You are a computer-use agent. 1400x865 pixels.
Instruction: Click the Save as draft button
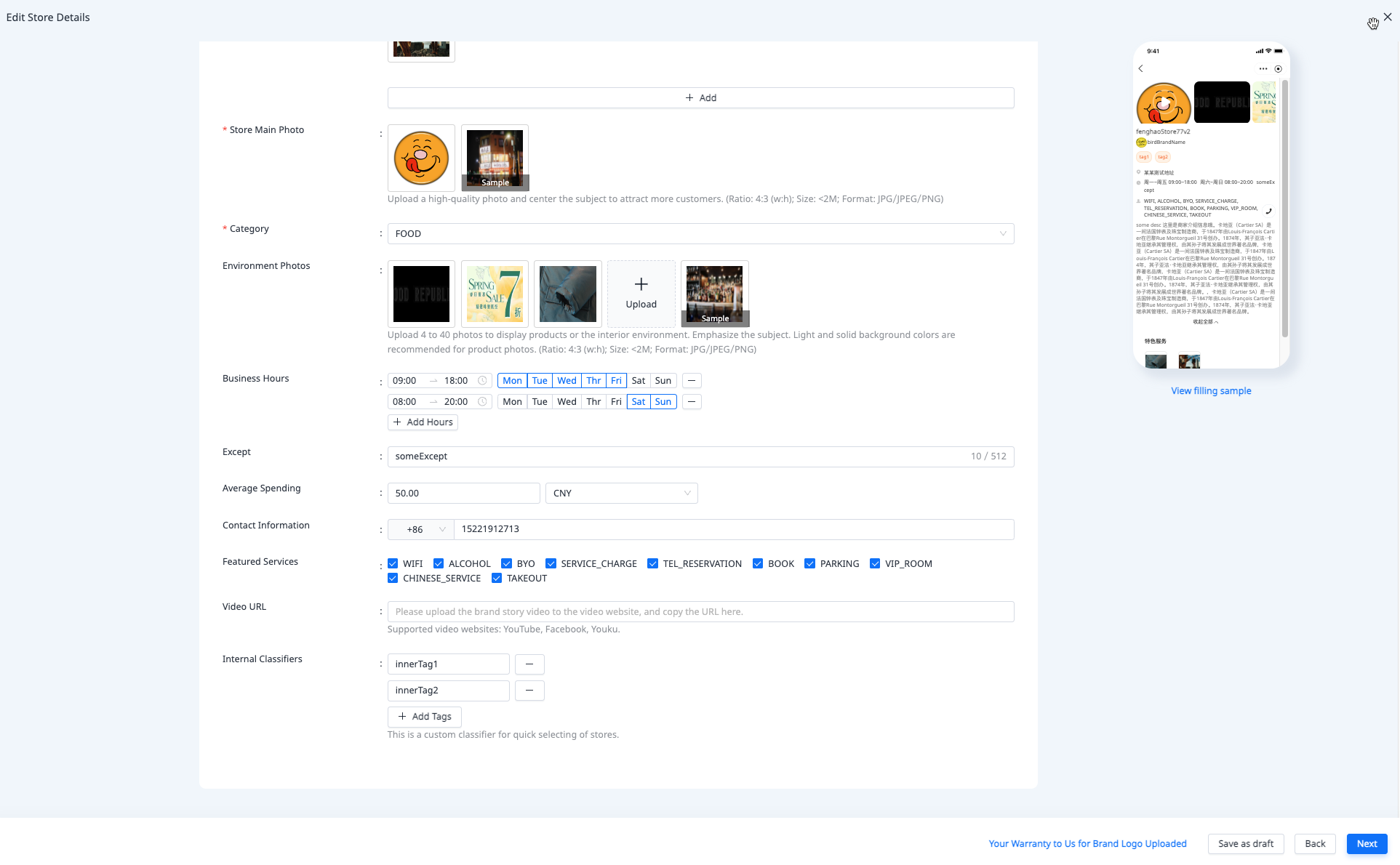[1246, 844]
